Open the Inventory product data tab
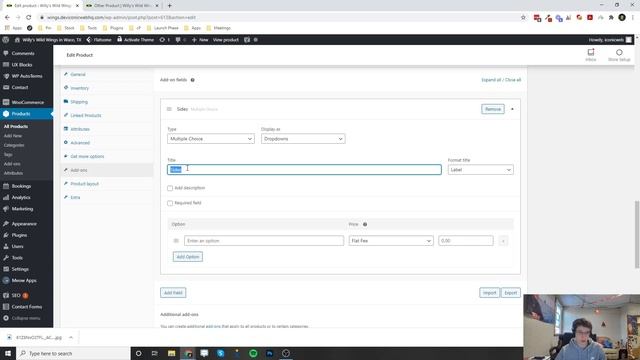This screenshot has height=360, width=640. tap(79, 88)
